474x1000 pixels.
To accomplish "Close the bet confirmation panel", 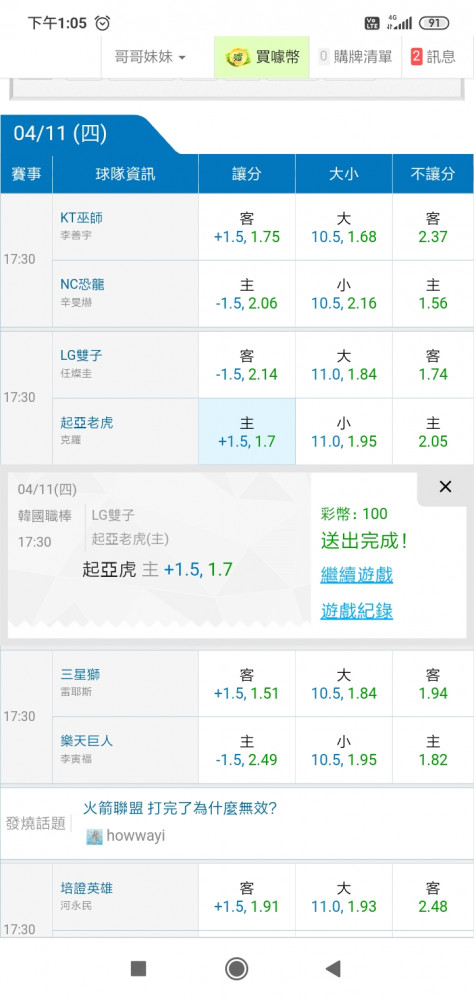I will (x=445, y=487).
